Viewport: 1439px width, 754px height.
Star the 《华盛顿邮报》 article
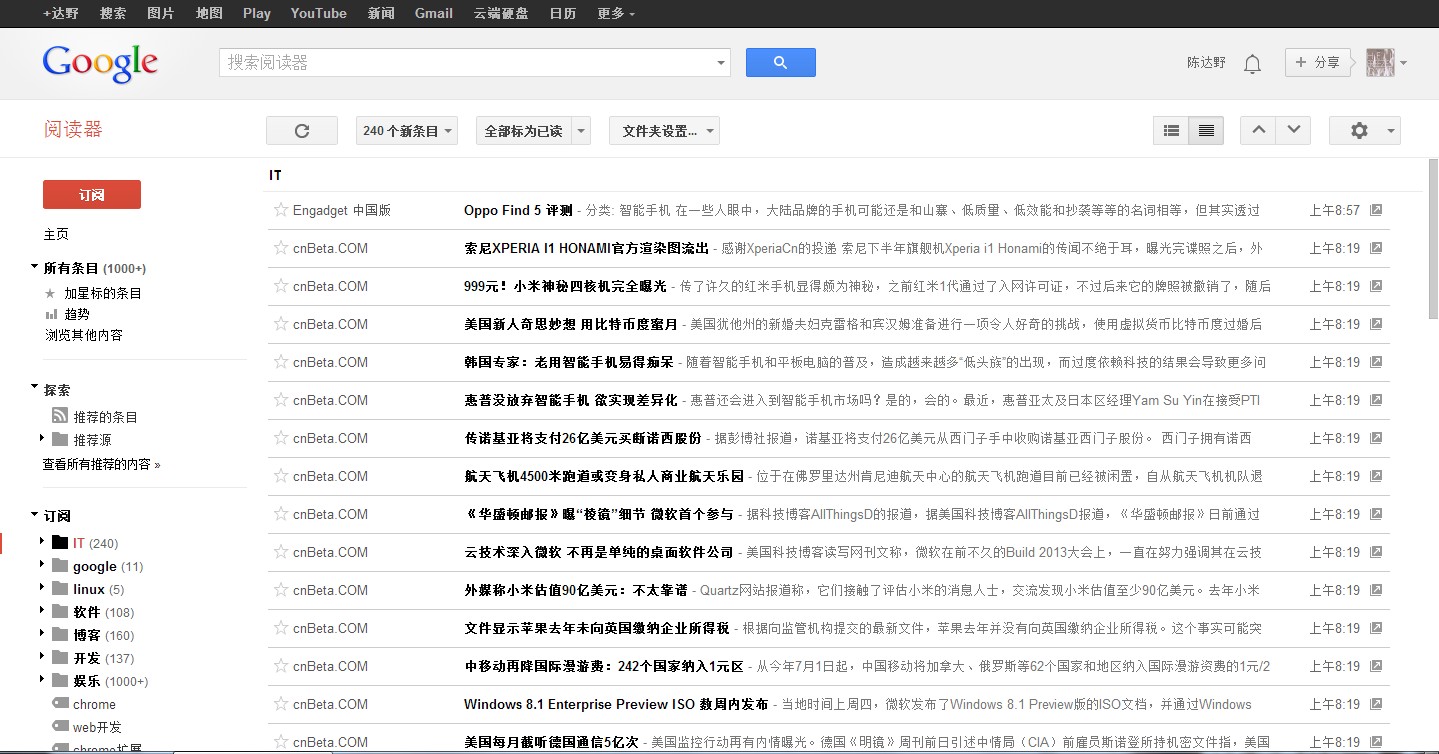(x=281, y=514)
